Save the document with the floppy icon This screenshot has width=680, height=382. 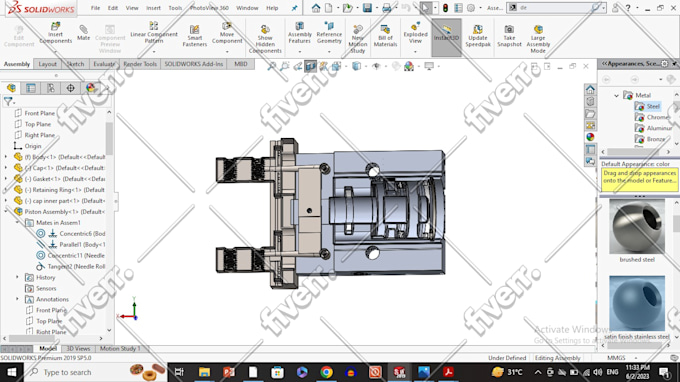[x=367, y=8]
